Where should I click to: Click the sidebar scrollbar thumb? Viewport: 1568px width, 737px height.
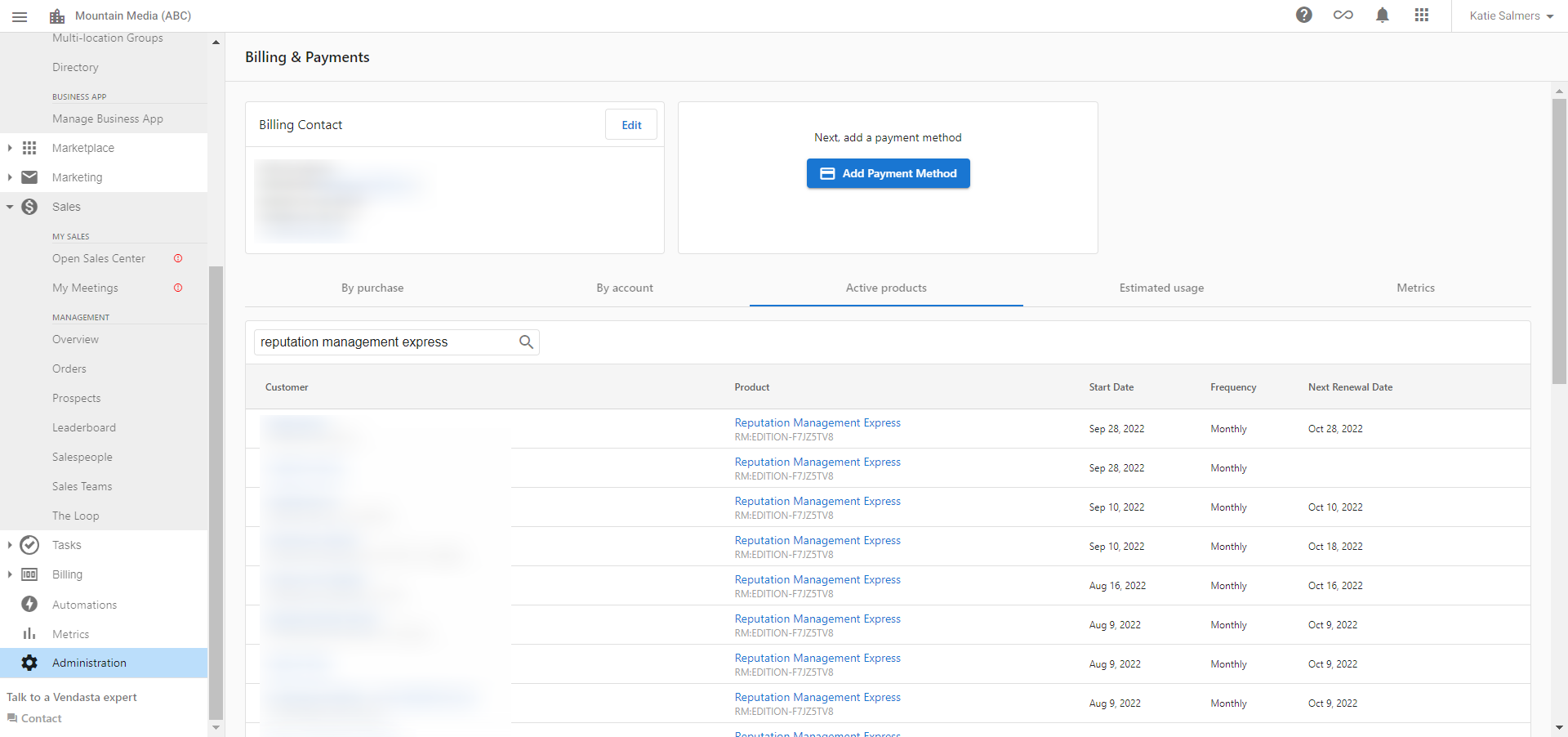click(216, 493)
